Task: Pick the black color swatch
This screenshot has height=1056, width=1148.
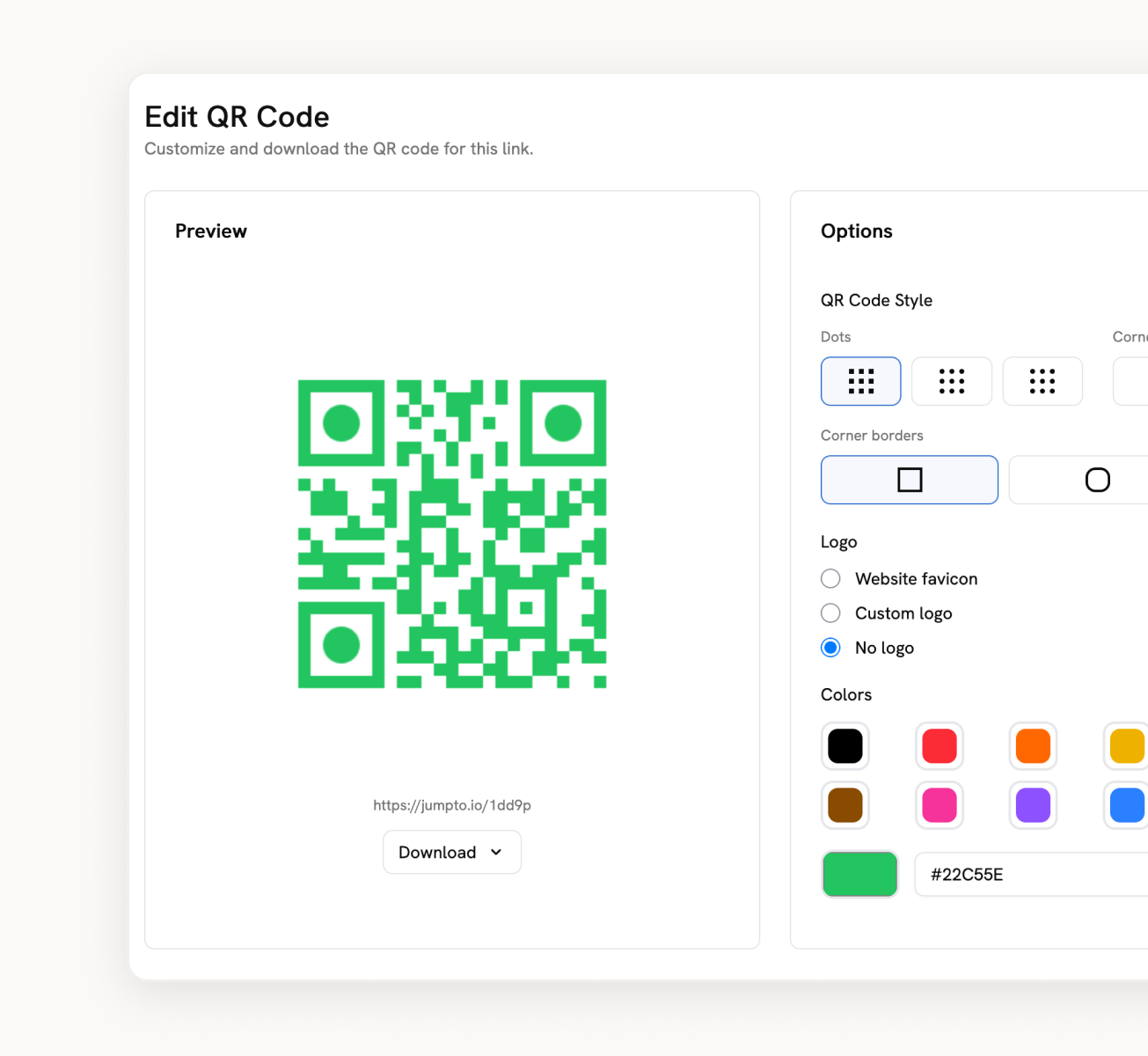Action: click(x=845, y=746)
